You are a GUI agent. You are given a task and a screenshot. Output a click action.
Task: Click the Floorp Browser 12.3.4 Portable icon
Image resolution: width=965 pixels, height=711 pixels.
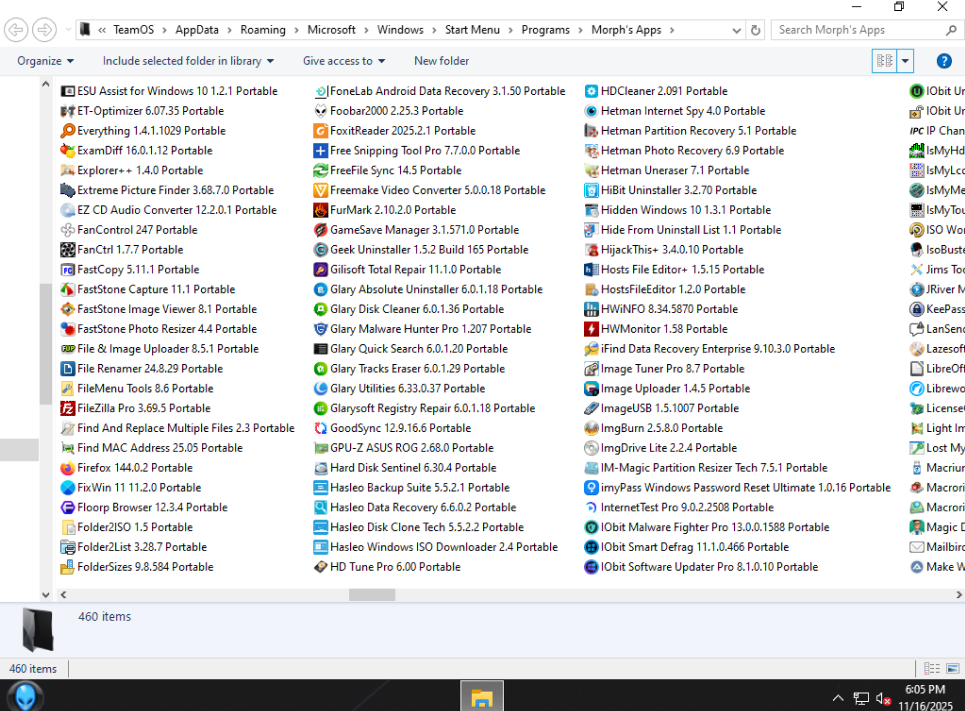pyautogui.click(x=68, y=507)
